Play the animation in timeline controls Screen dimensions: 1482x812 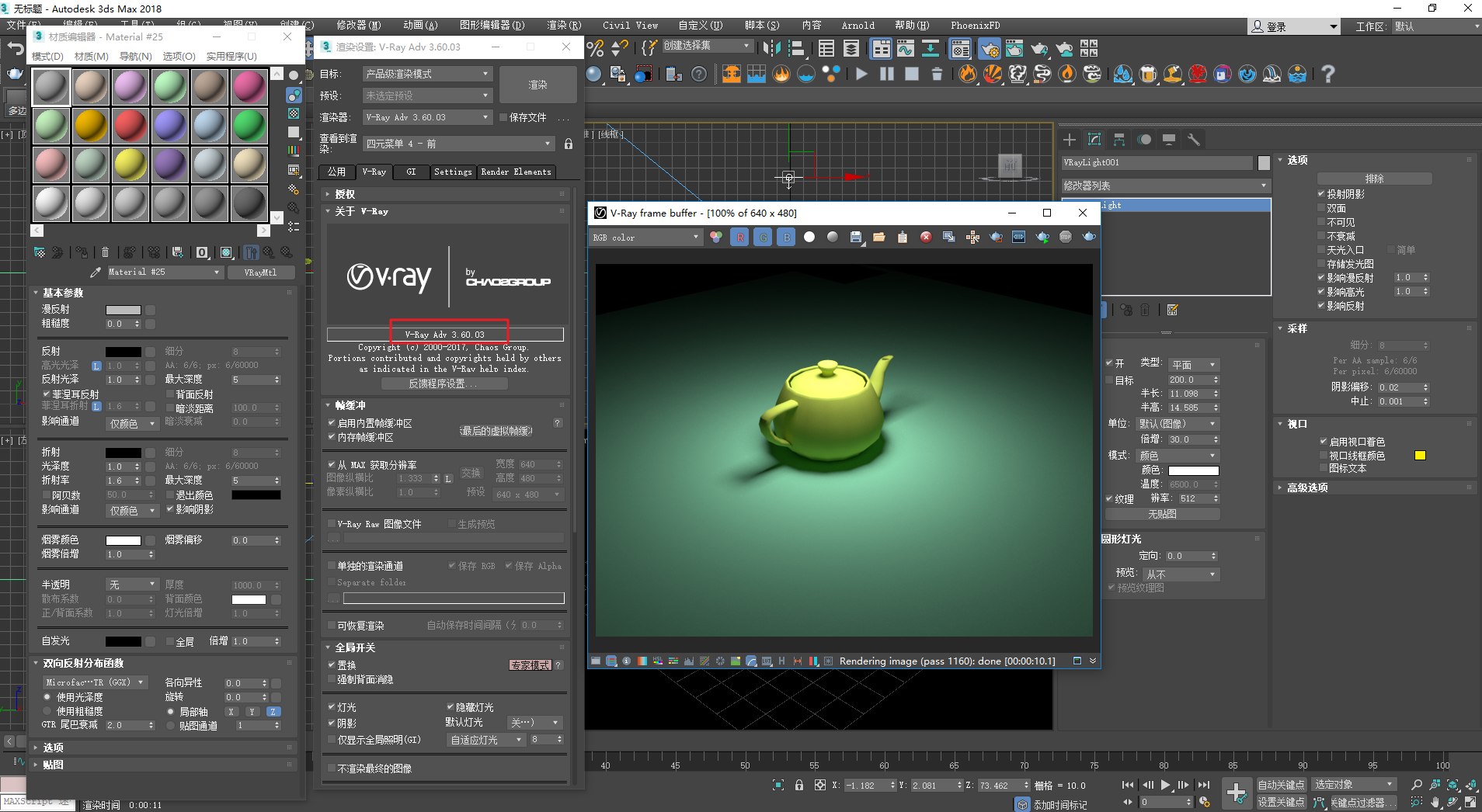tap(1165, 785)
